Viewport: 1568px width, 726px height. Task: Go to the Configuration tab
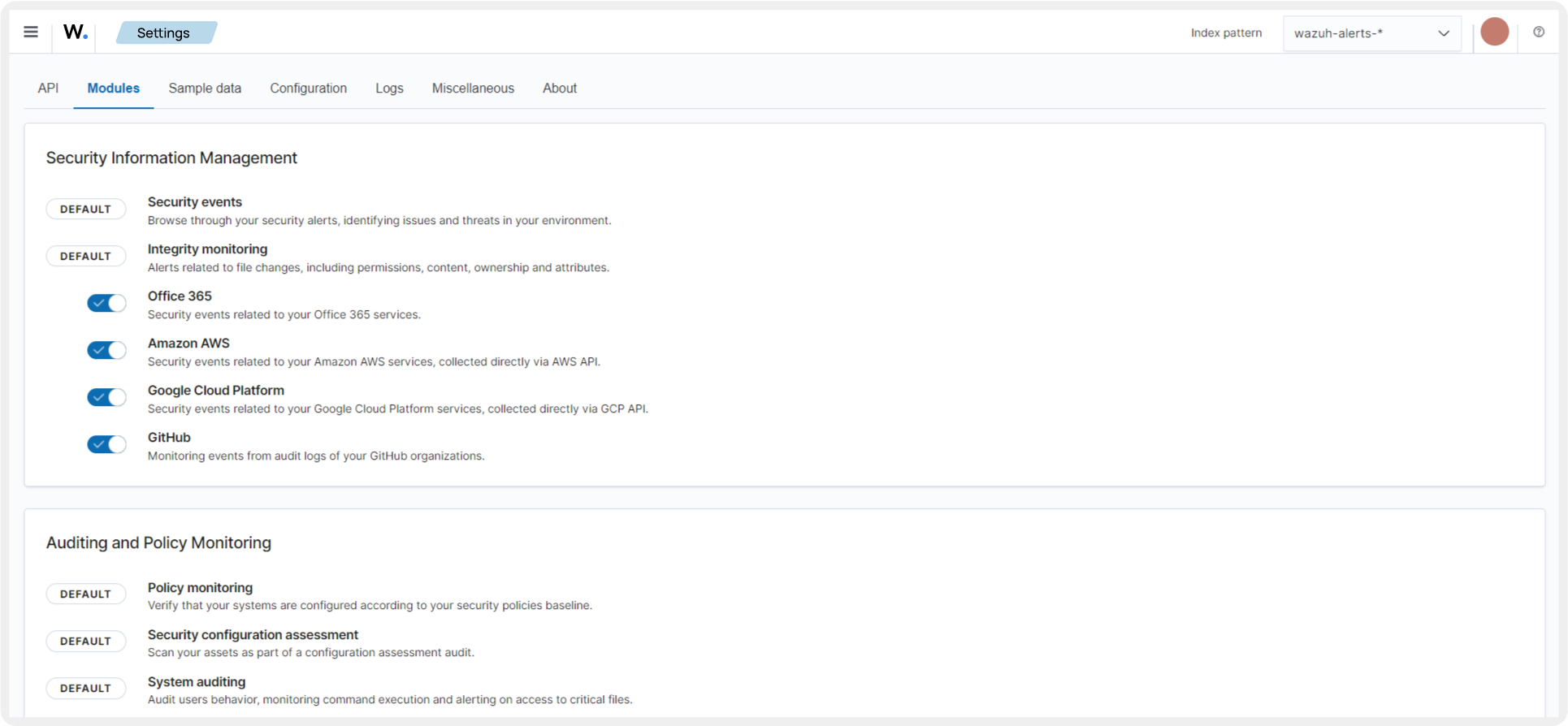pos(308,89)
